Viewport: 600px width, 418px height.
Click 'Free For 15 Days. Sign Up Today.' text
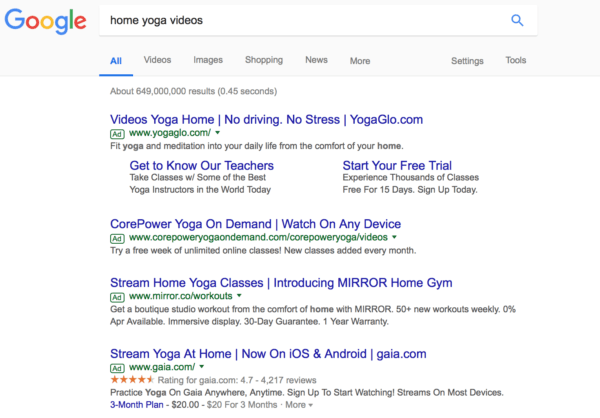click(410, 189)
